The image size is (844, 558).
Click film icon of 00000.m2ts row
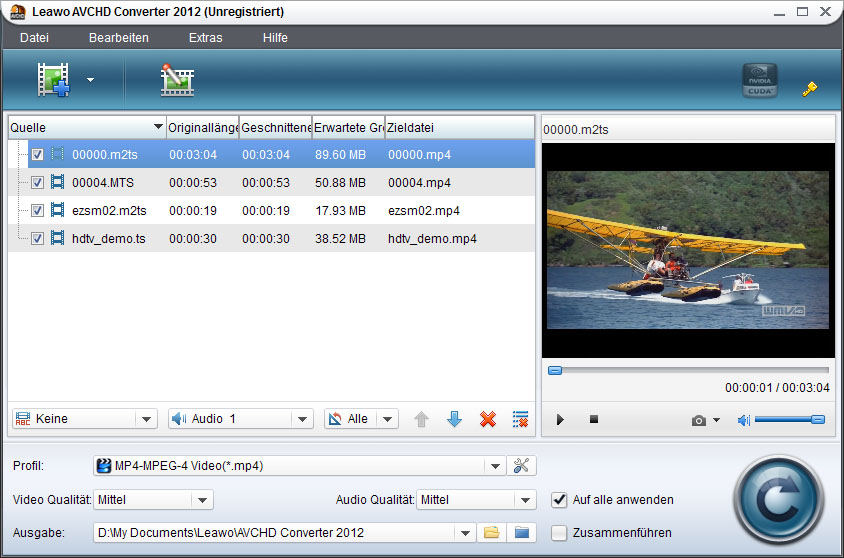(58, 154)
